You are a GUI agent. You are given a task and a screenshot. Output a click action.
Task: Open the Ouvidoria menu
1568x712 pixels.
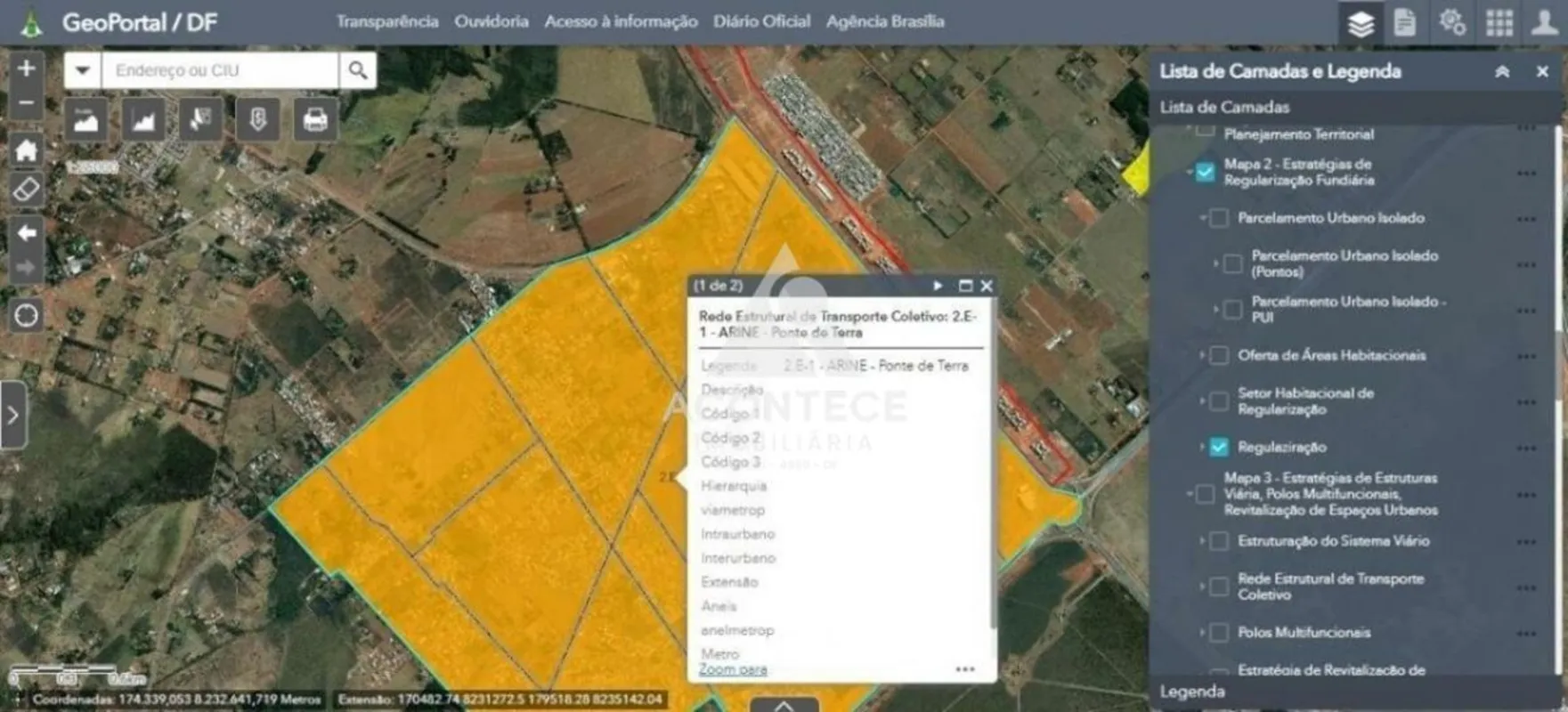point(492,21)
